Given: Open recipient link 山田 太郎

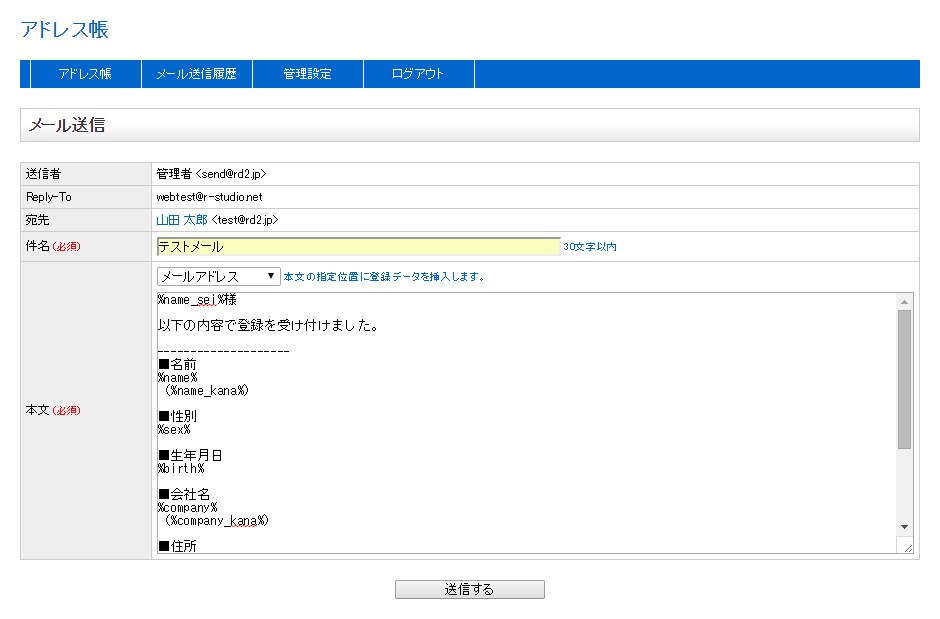Looking at the screenshot, I should (182, 220).
